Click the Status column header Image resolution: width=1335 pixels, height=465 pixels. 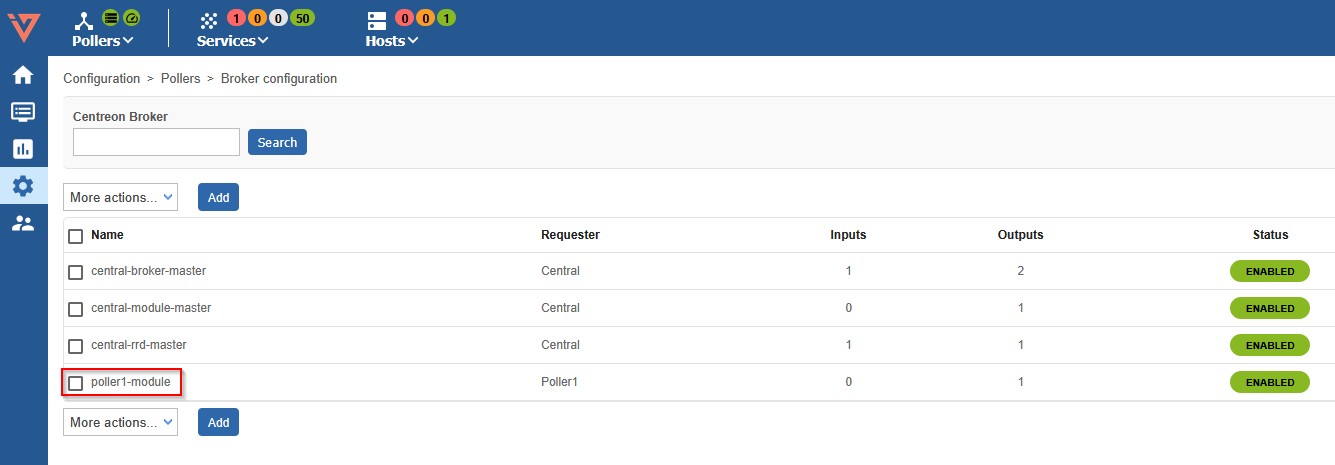click(x=1270, y=235)
